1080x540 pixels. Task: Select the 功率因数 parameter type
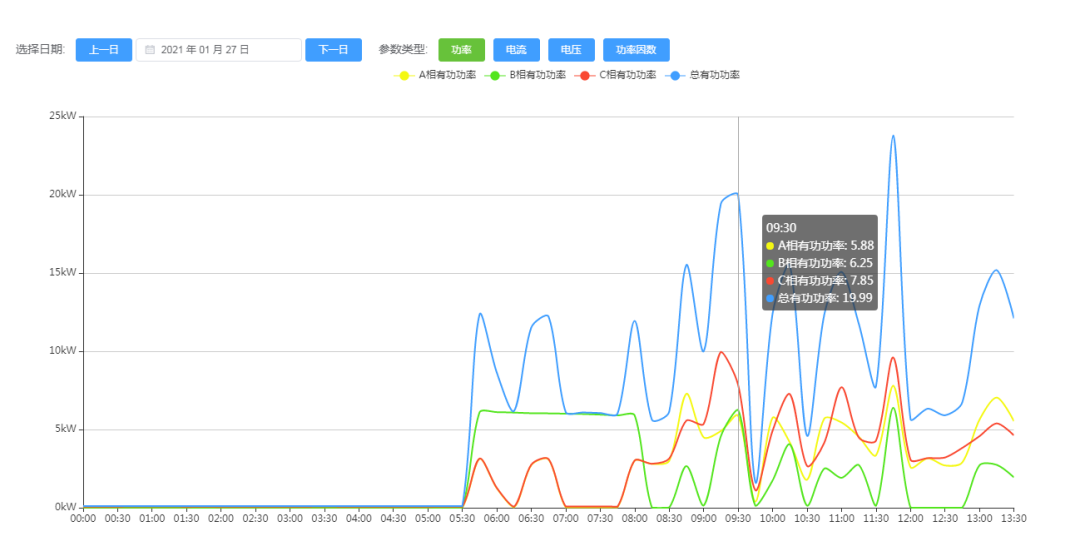(636, 50)
